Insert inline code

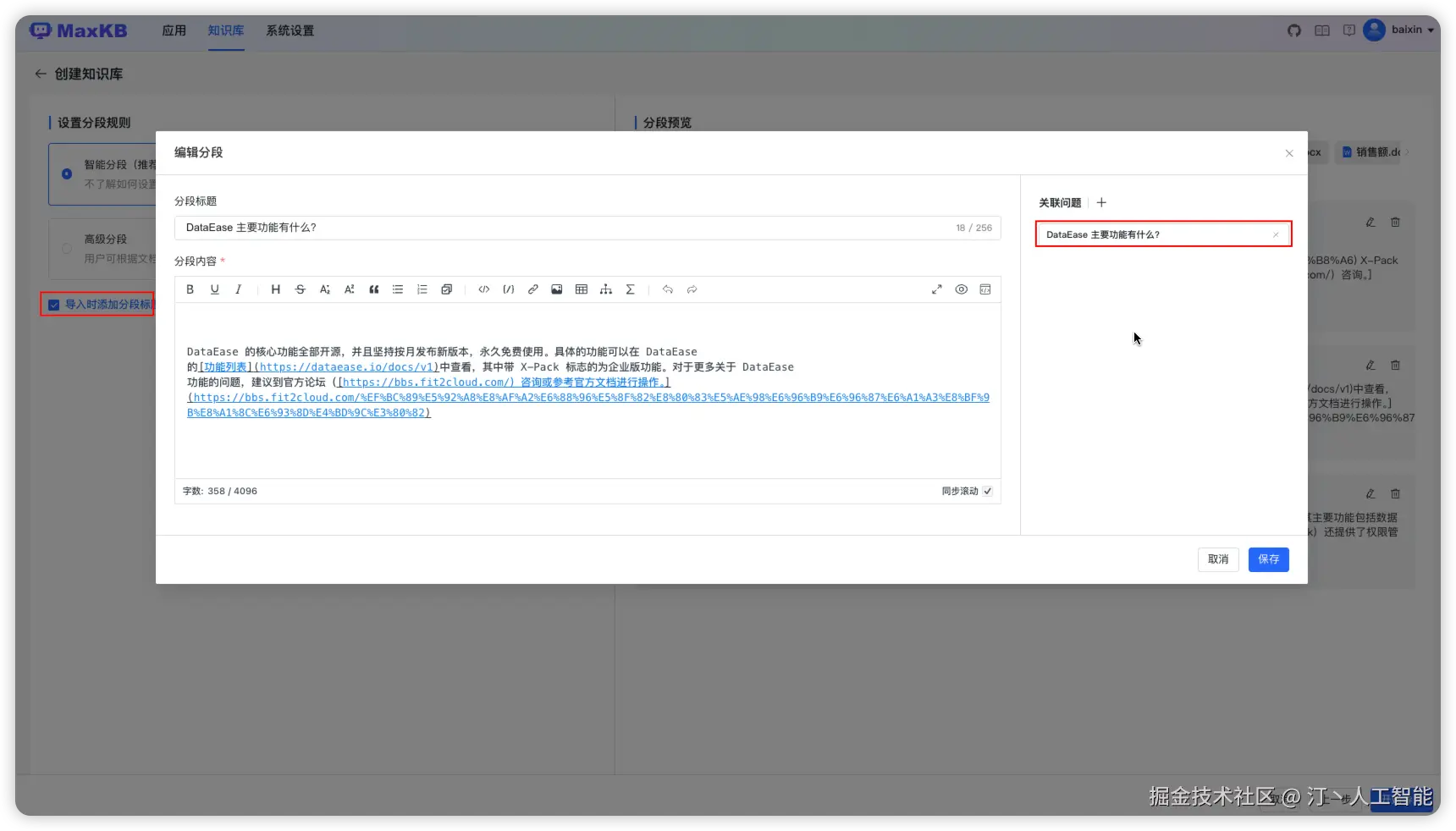(483, 289)
